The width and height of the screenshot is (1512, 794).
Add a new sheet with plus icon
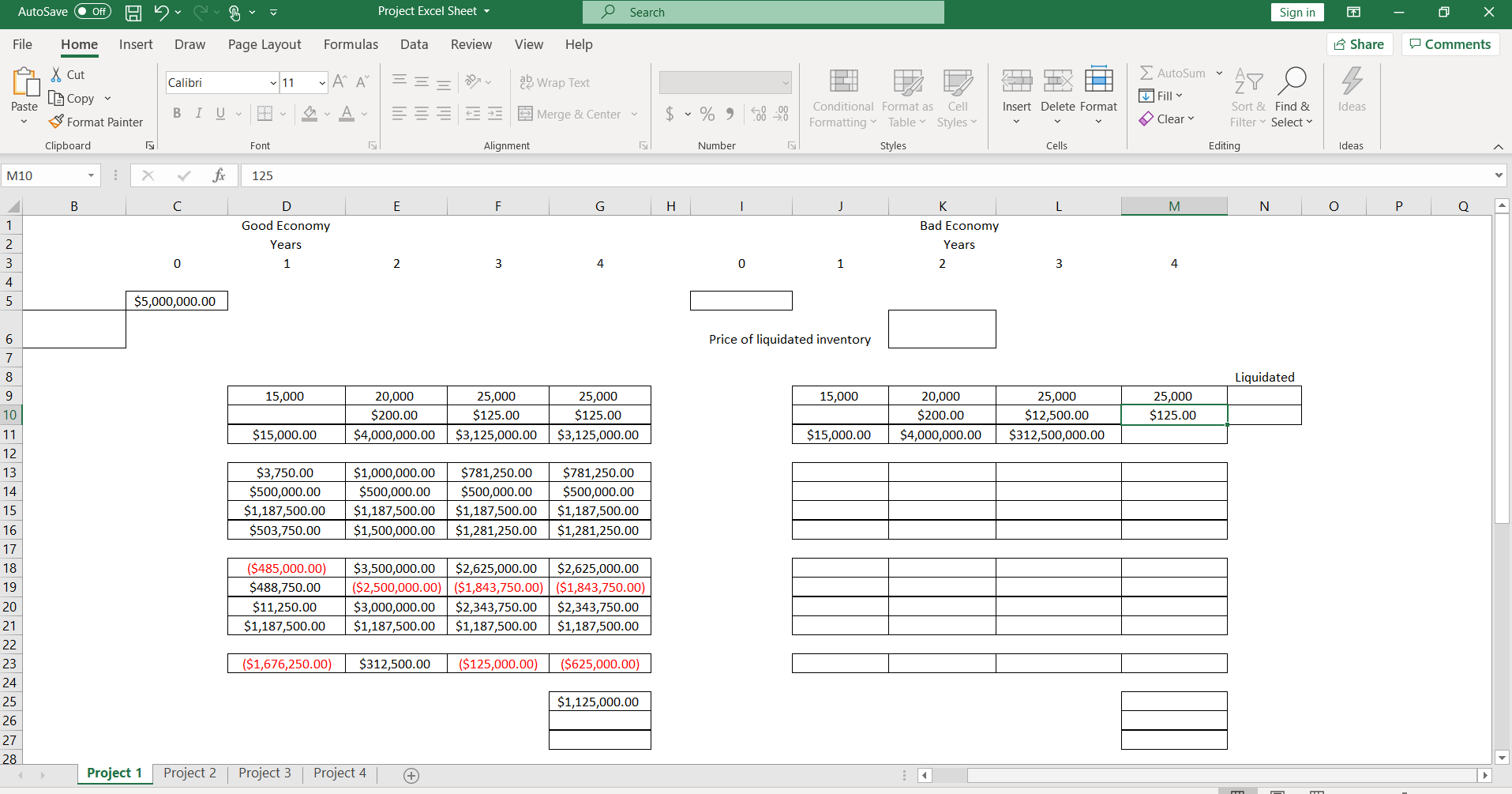point(411,775)
